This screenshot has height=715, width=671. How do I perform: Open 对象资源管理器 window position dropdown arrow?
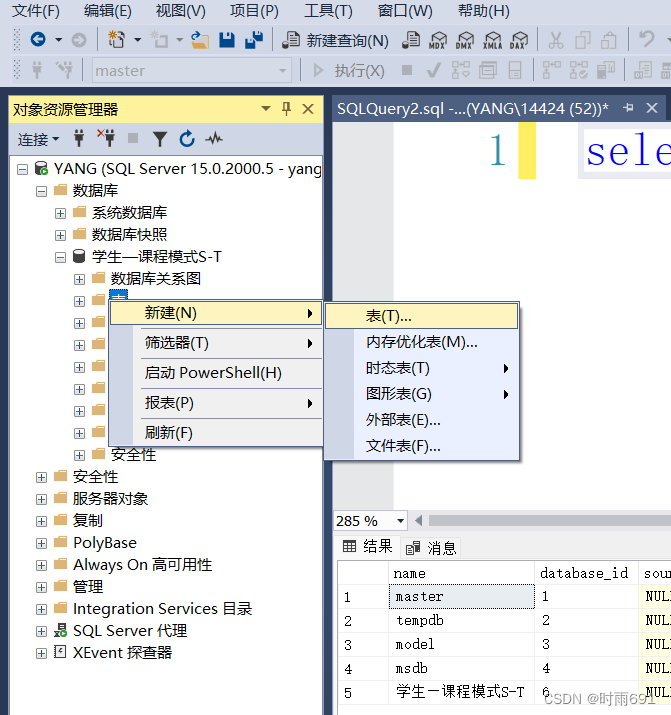[266, 109]
